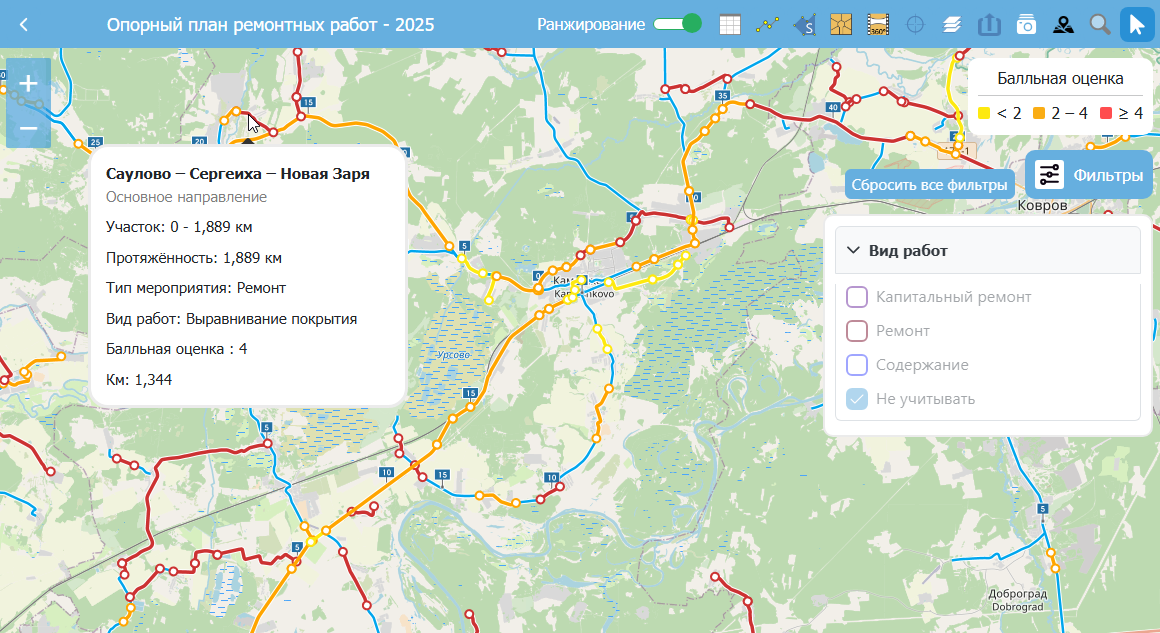Open the table view icon
Screen dimensions: 1160x633
(730, 25)
